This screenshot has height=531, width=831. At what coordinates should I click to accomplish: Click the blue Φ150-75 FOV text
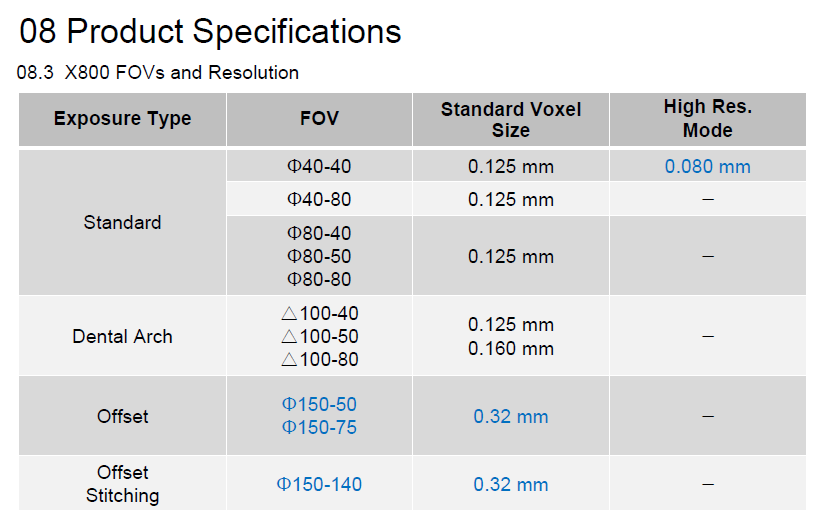[319, 427]
